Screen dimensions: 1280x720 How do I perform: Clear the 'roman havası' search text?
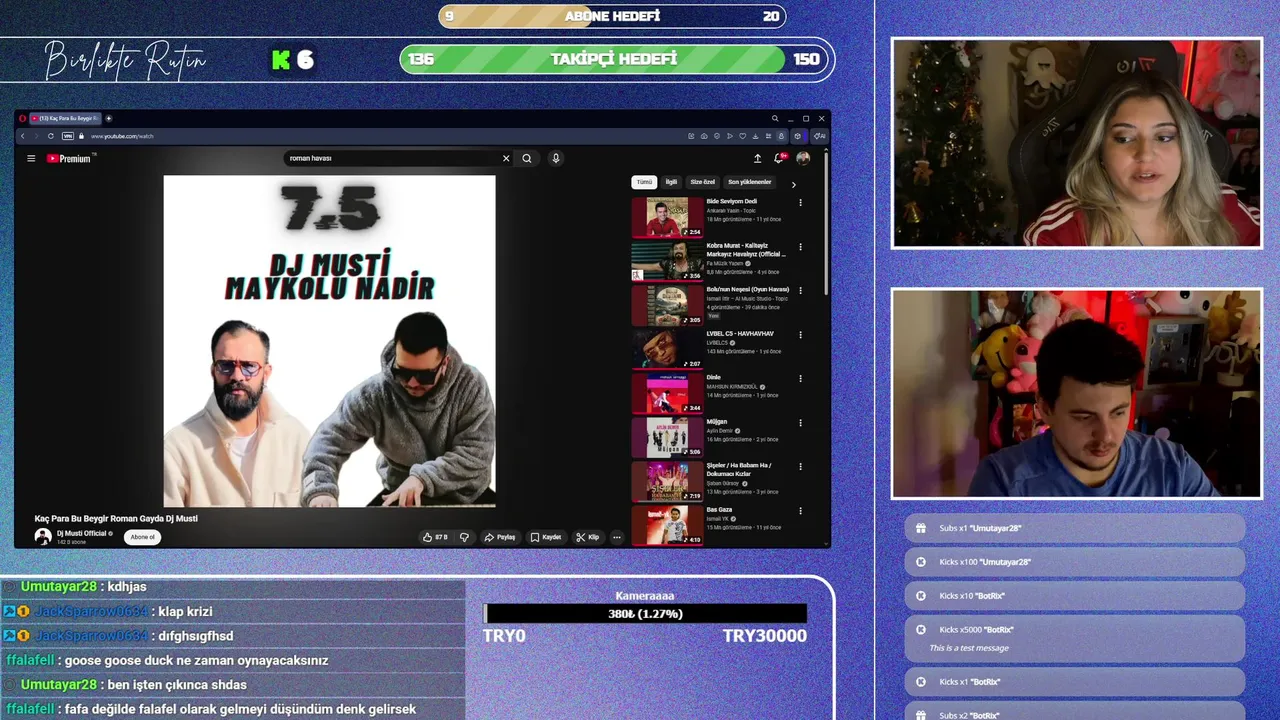506,158
